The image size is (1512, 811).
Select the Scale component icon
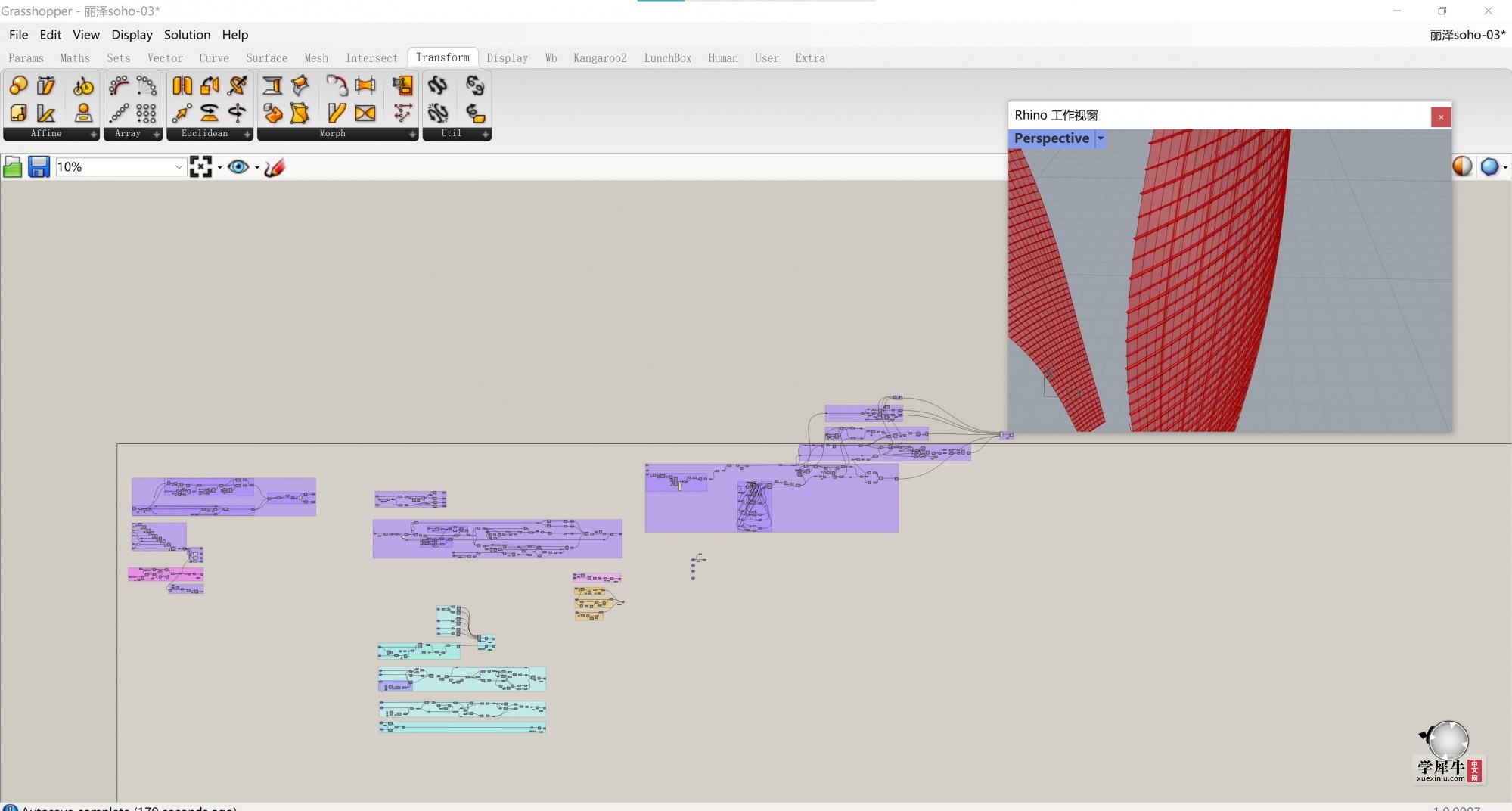[x=18, y=85]
